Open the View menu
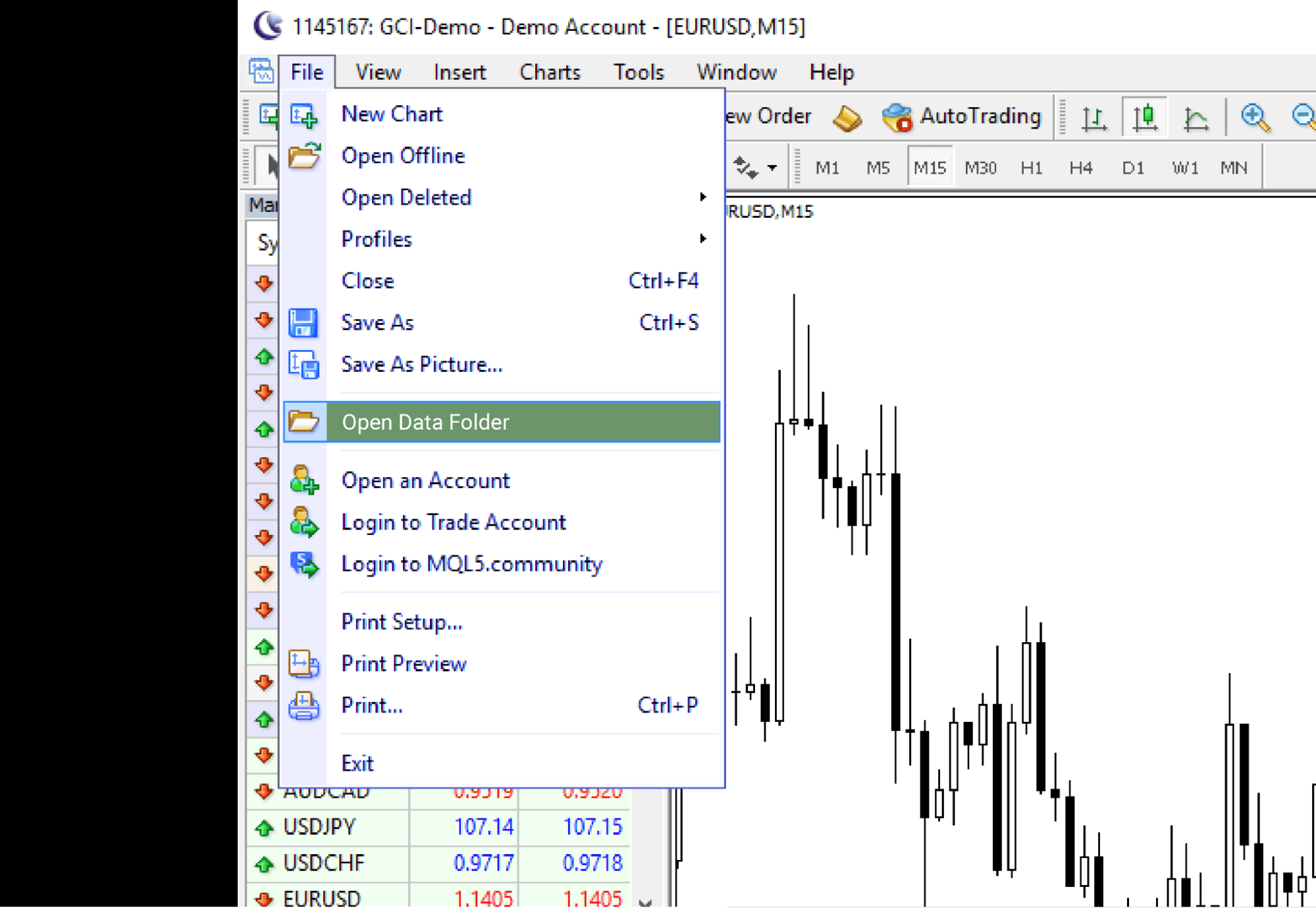The image size is (1316, 908). click(x=378, y=72)
